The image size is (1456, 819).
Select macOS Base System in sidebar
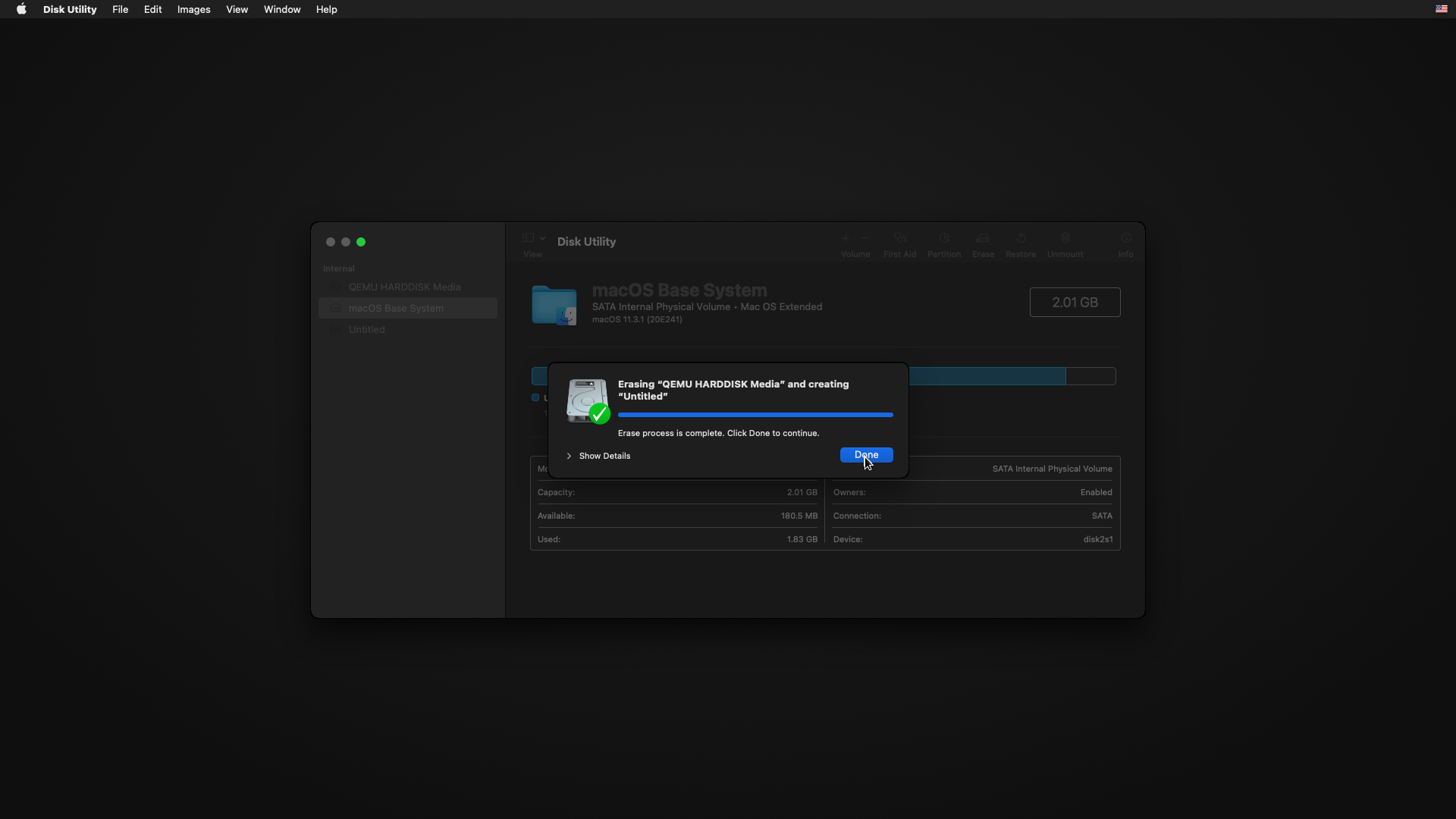click(x=396, y=309)
